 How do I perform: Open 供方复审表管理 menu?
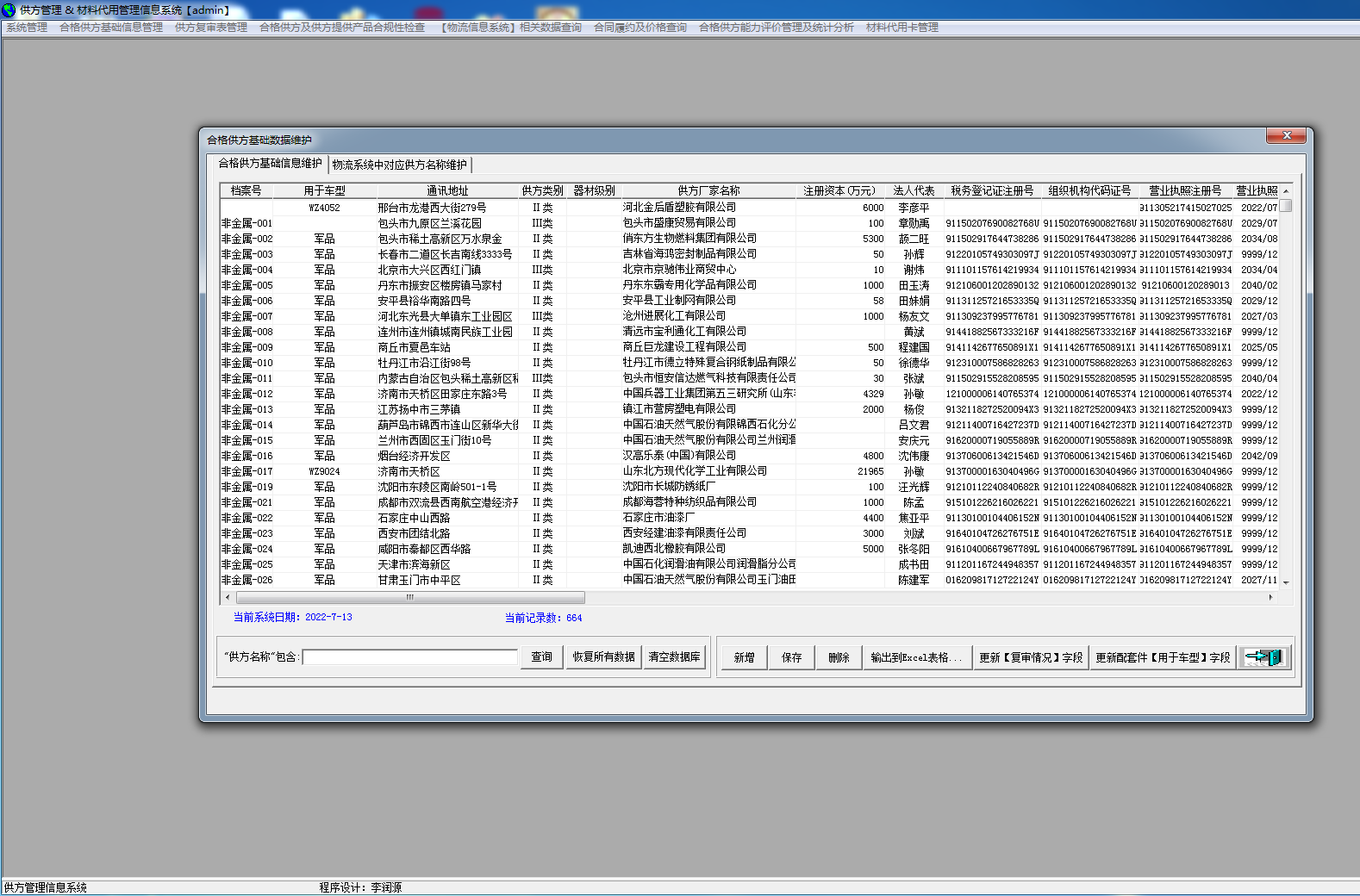coord(211,28)
